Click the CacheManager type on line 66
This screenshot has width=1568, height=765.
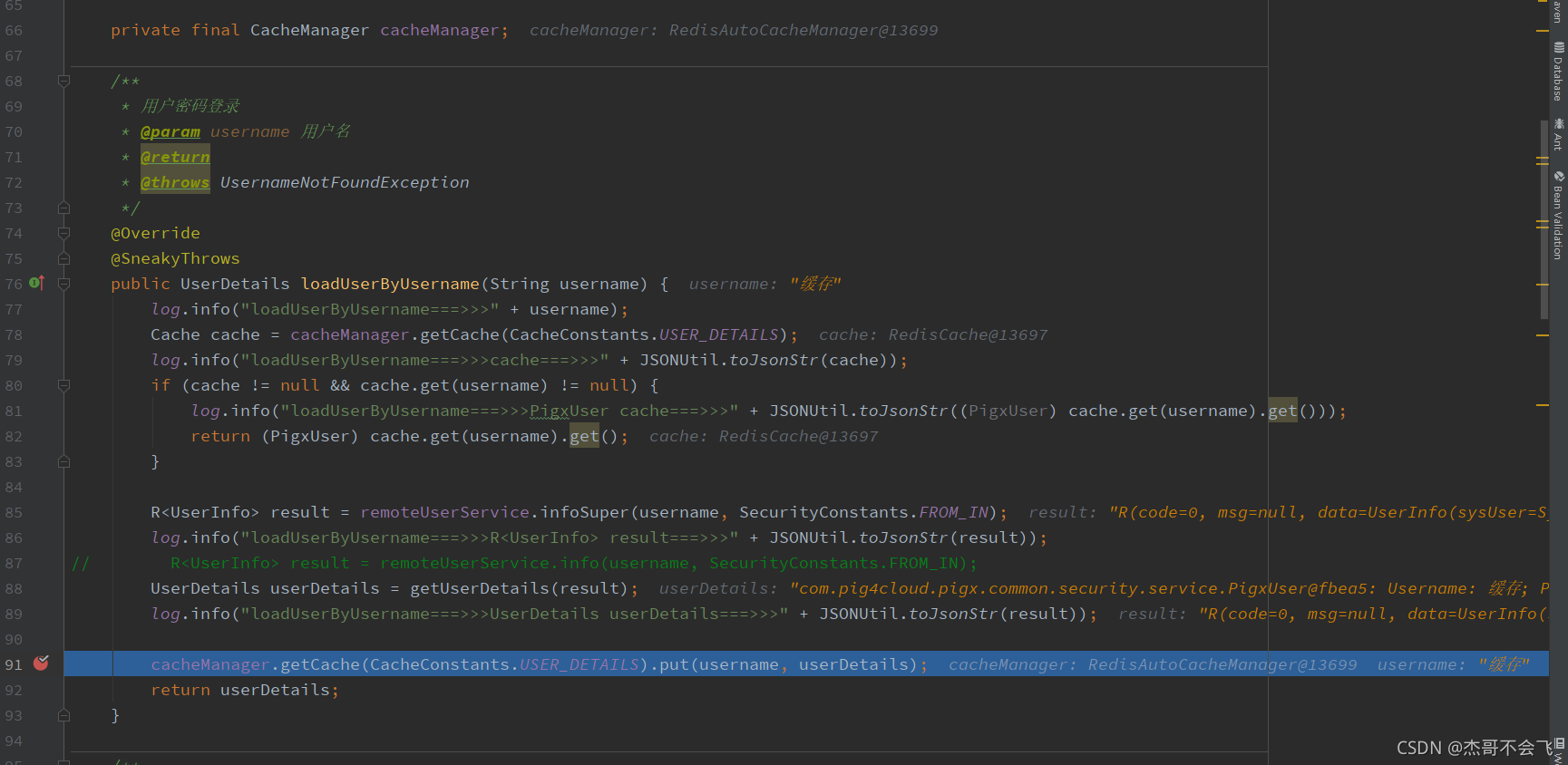click(x=309, y=30)
